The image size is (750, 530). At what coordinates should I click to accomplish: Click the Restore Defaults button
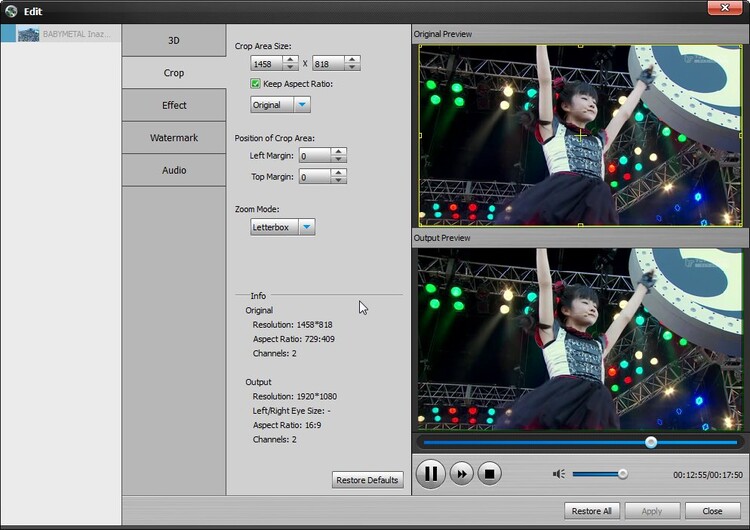pyautogui.click(x=367, y=480)
